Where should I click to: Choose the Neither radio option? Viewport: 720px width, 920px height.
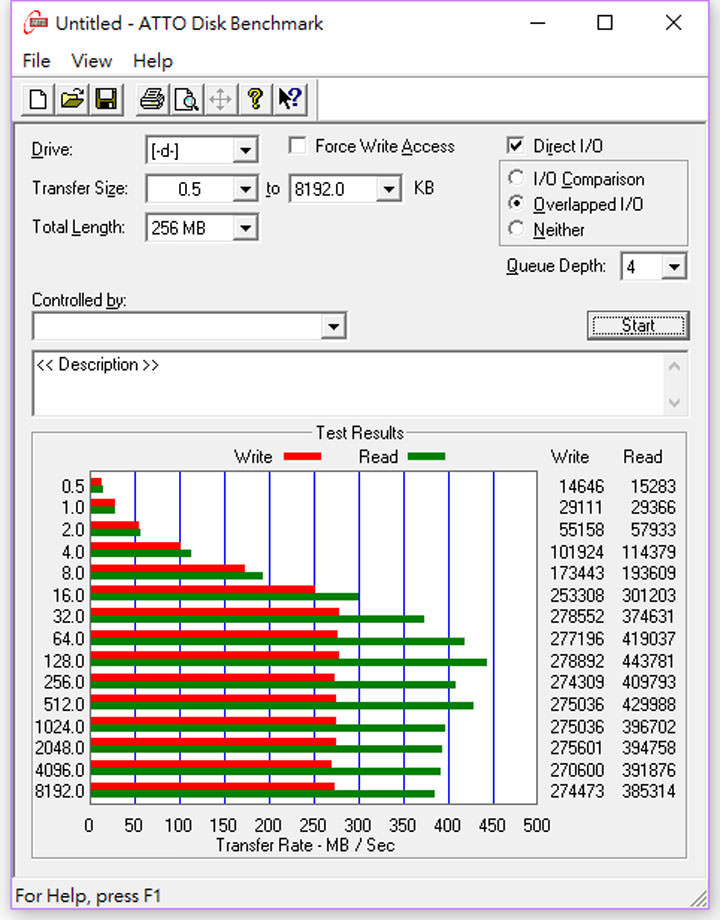pyautogui.click(x=516, y=229)
